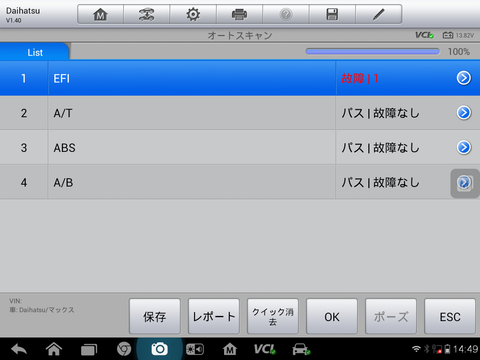The width and height of the screenshot is (480, 360).
Task: Click ABS status パス | 故障なし
Action: tap(380, 148)
